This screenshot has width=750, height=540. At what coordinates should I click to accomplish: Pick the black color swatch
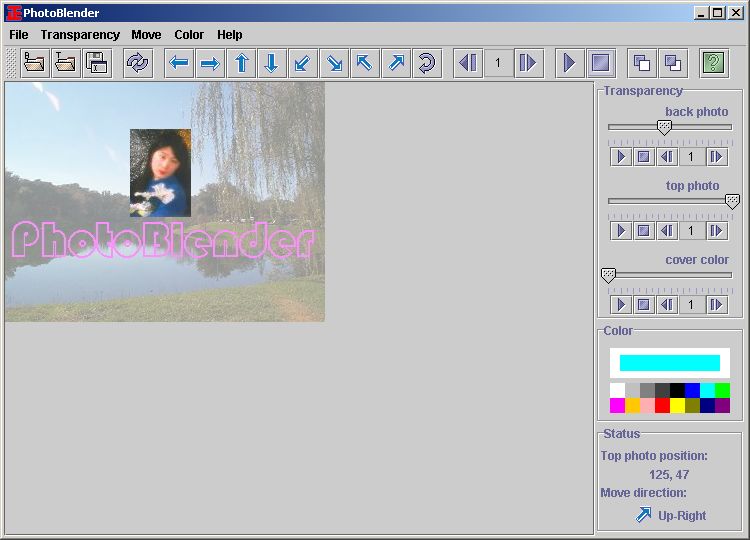point(677,390)
